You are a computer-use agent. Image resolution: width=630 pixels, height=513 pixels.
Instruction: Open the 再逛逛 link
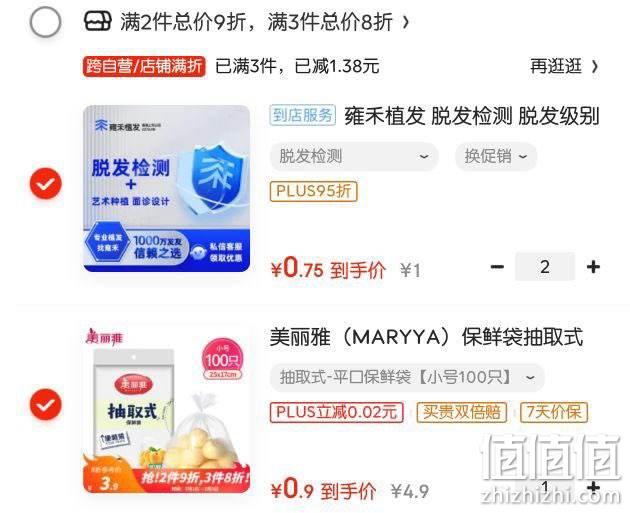pyautogui.click(x=564, y=66)
